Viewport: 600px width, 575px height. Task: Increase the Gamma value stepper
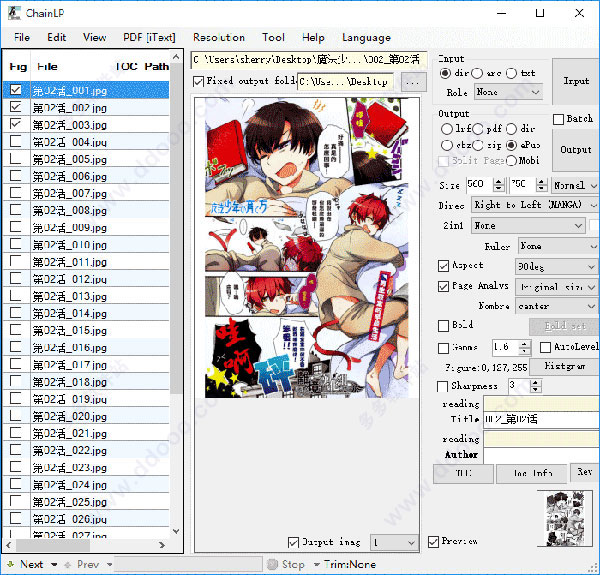(x=525, y=344)
